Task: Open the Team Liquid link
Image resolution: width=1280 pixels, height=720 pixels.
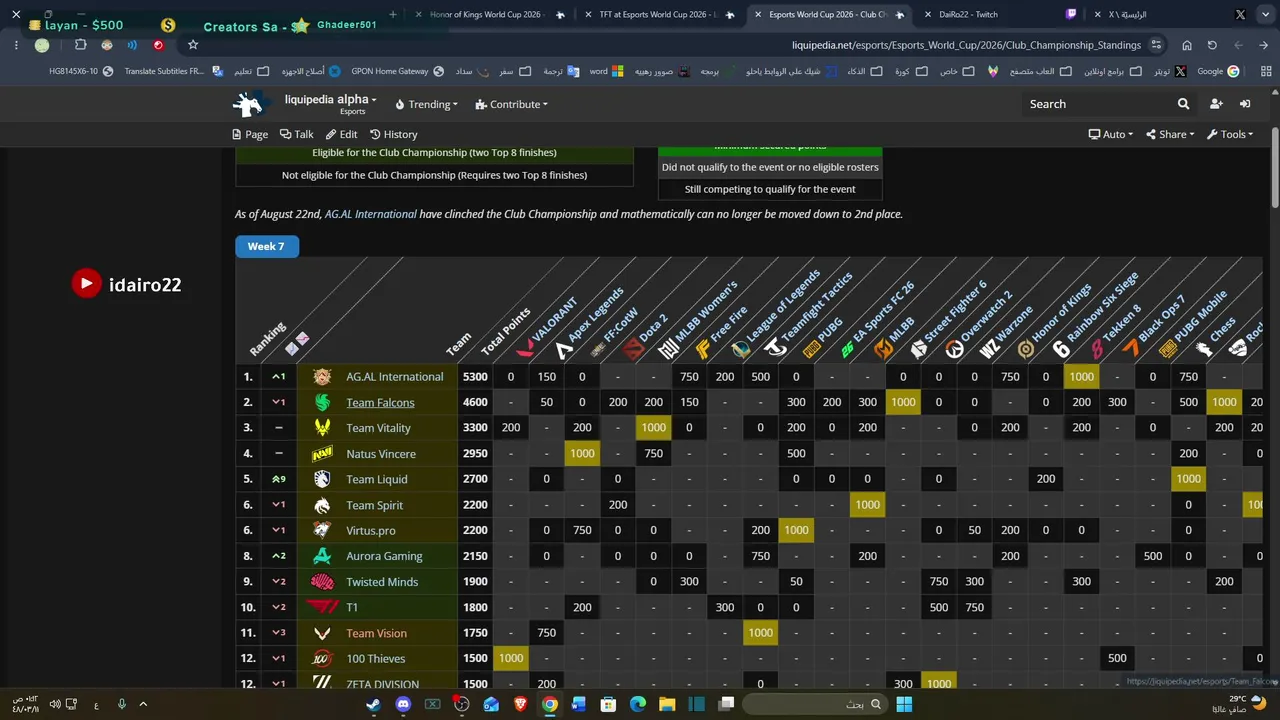Action: (376, 480)
